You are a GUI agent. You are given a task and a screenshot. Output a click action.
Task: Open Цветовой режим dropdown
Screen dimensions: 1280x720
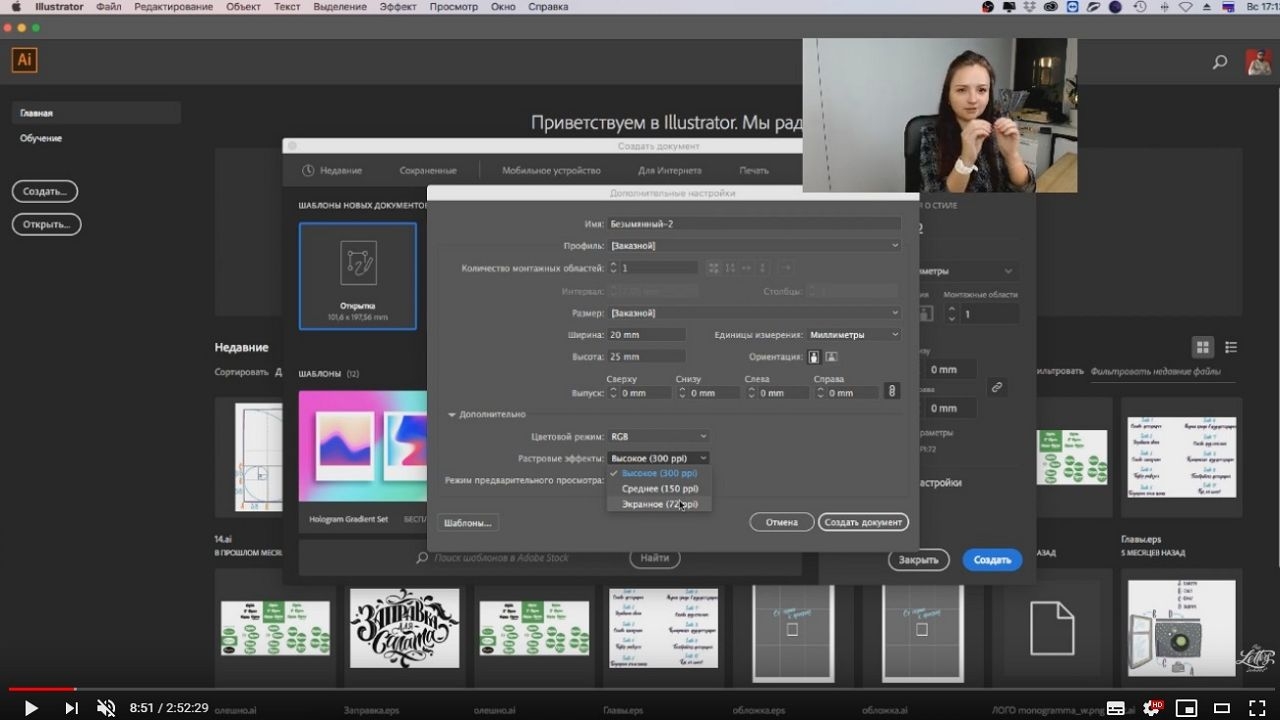pyautogui.click(x=659, y=436)
